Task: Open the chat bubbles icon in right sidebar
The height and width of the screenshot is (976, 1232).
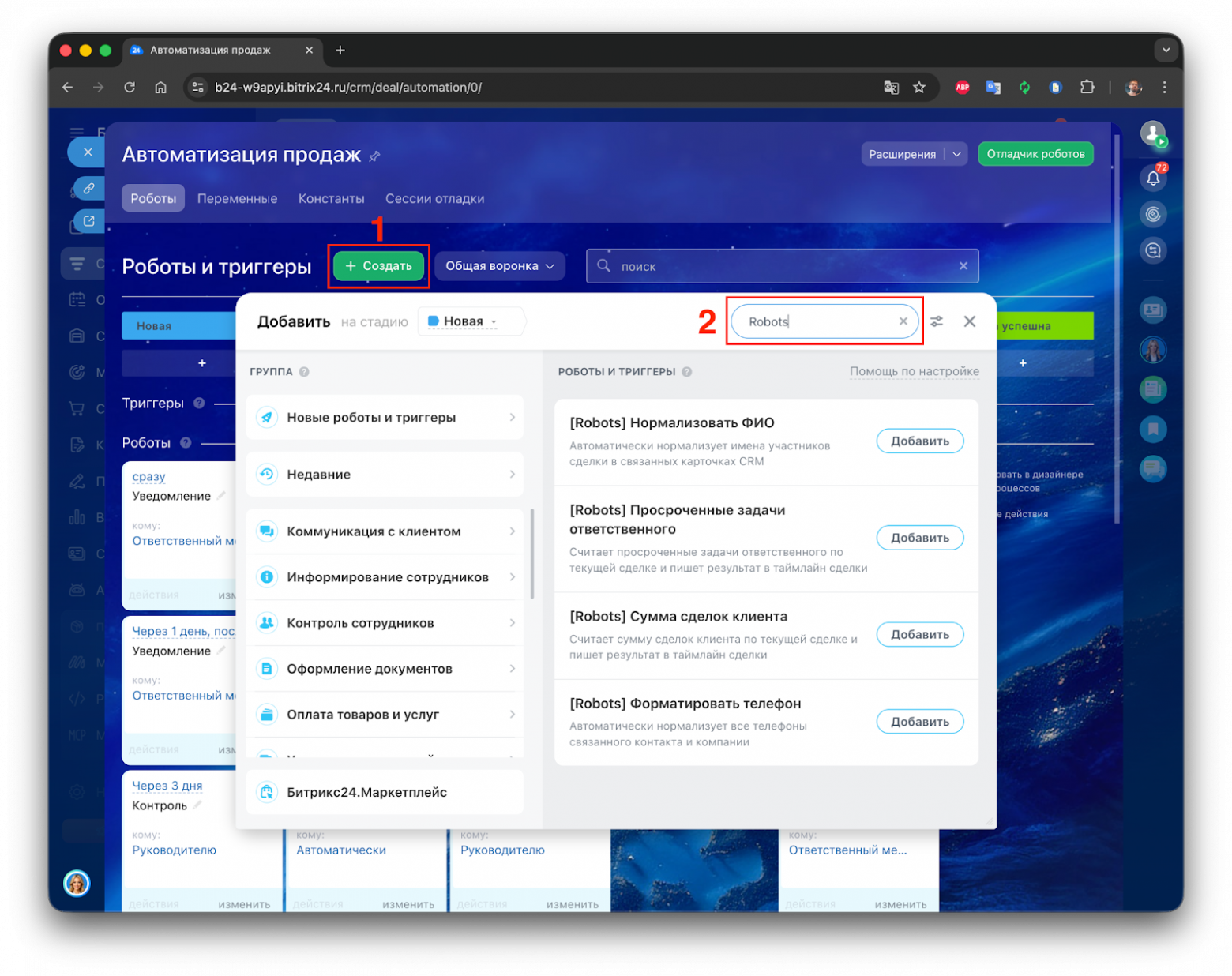Action: coord(1153,469)
